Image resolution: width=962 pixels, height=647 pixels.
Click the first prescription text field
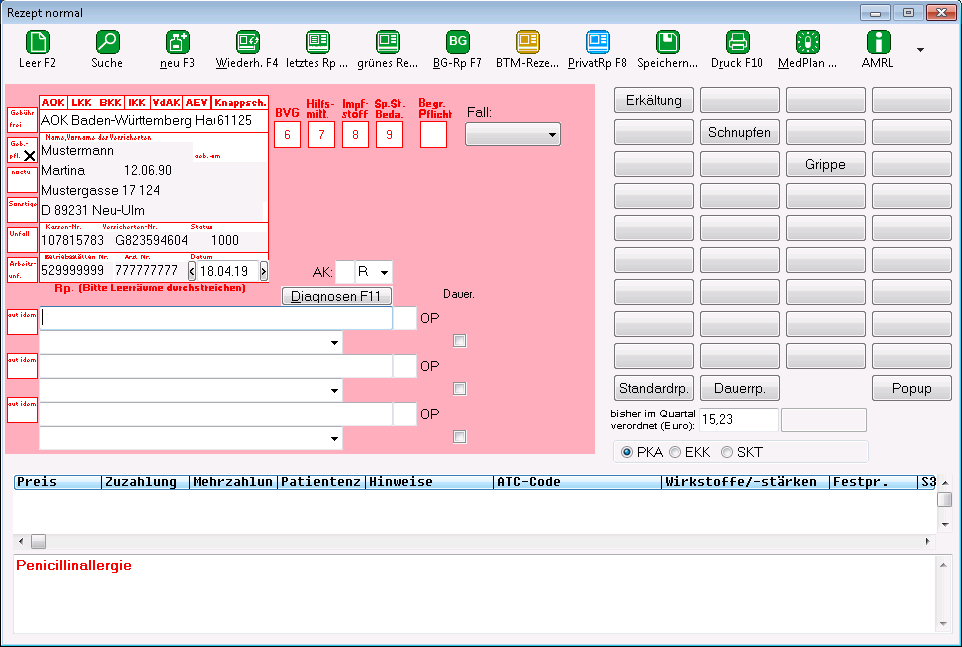(216, 318)
